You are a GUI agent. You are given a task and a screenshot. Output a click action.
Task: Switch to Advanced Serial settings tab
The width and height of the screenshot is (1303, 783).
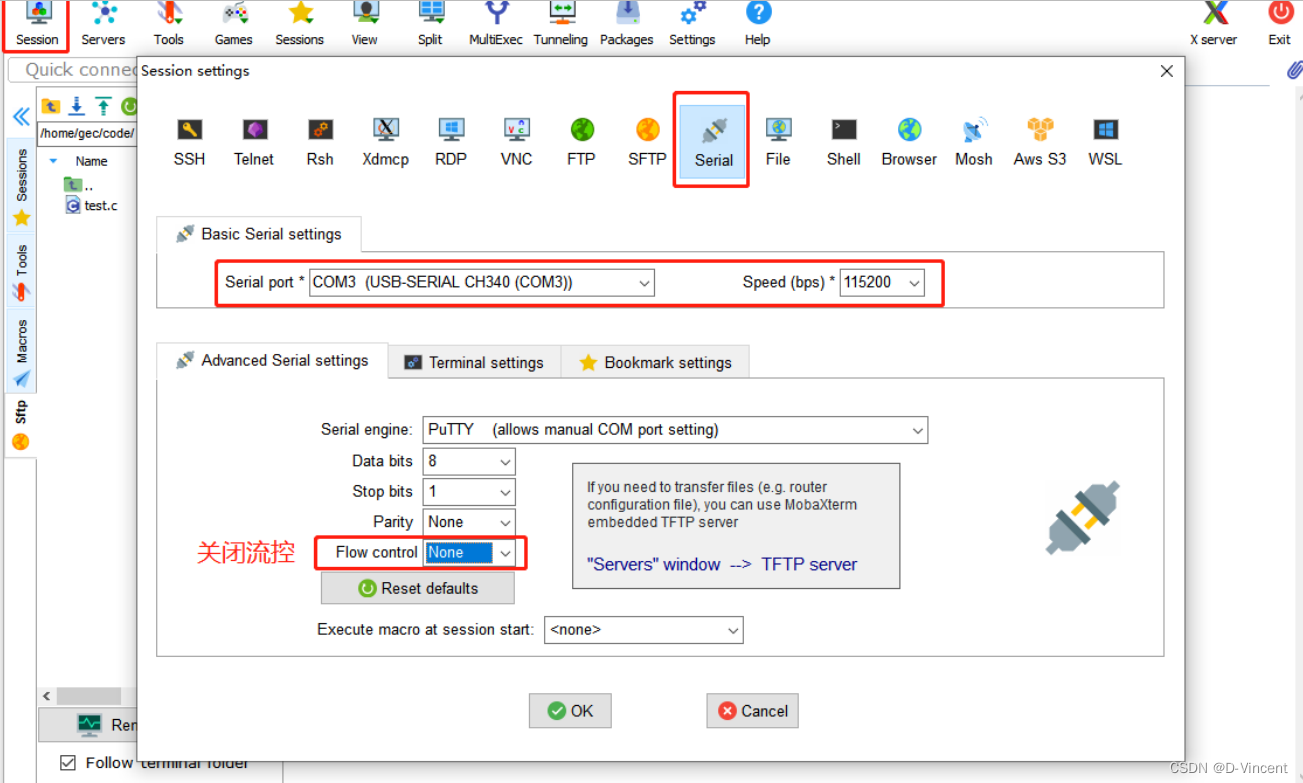(x=272, y=361)
